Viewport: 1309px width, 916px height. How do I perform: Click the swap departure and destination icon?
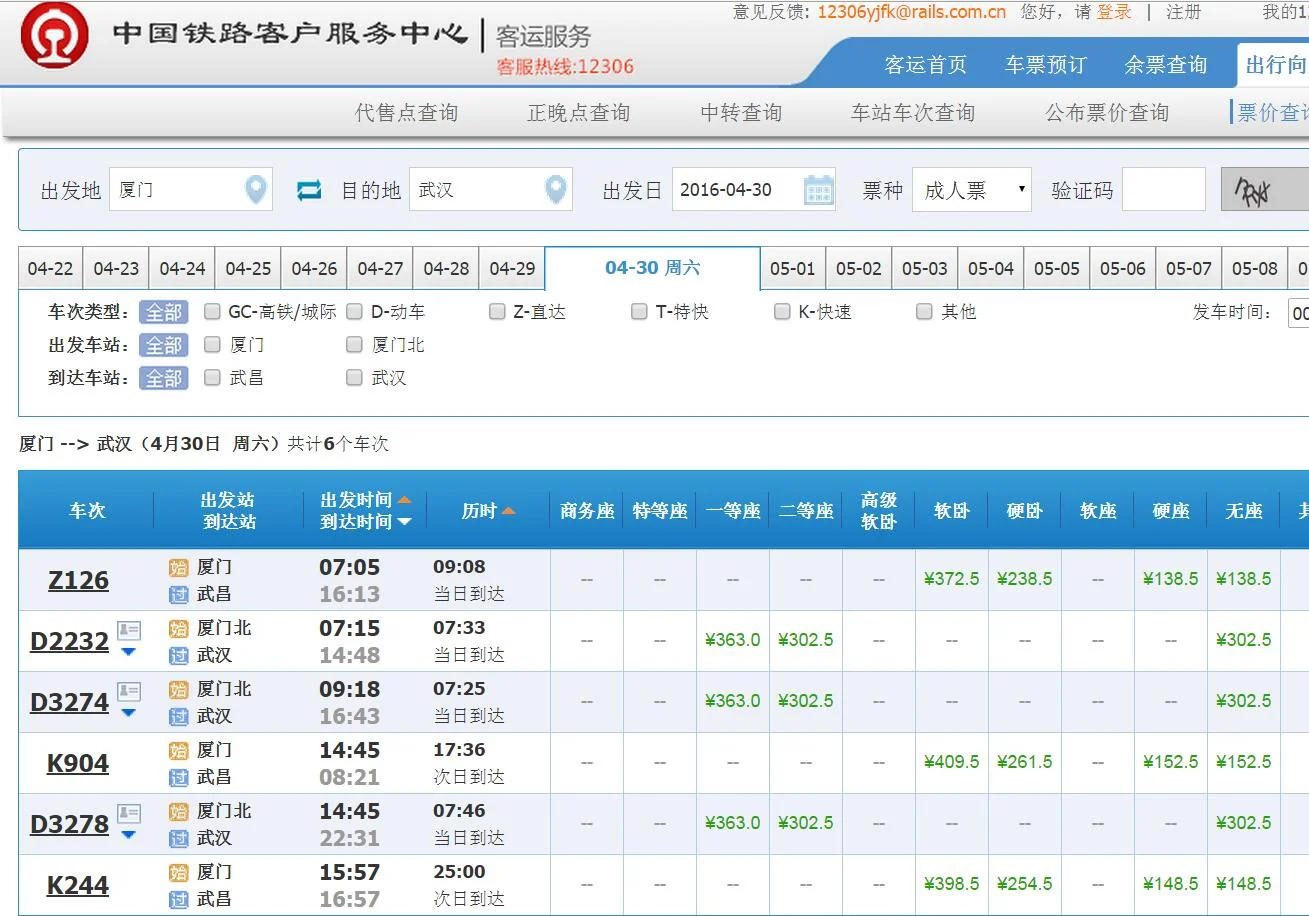click(308, 189)
